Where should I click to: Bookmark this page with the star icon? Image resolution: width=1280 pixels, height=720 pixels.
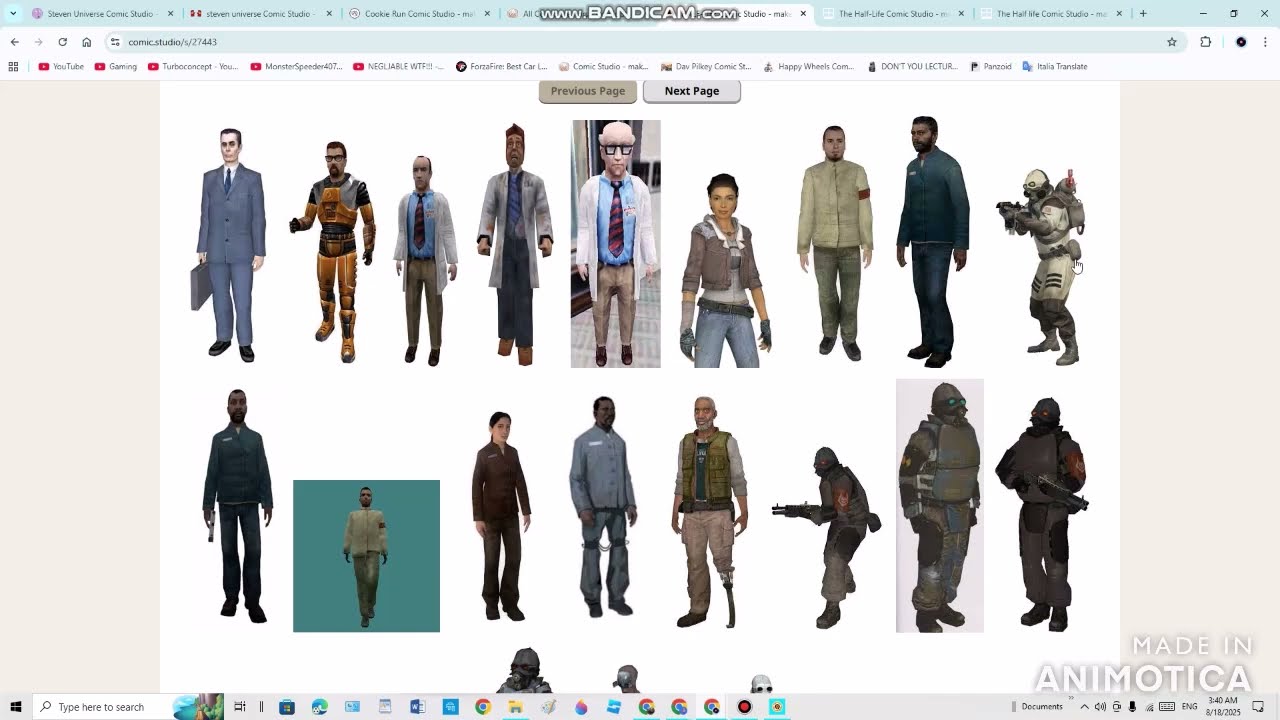[1172, 42]
